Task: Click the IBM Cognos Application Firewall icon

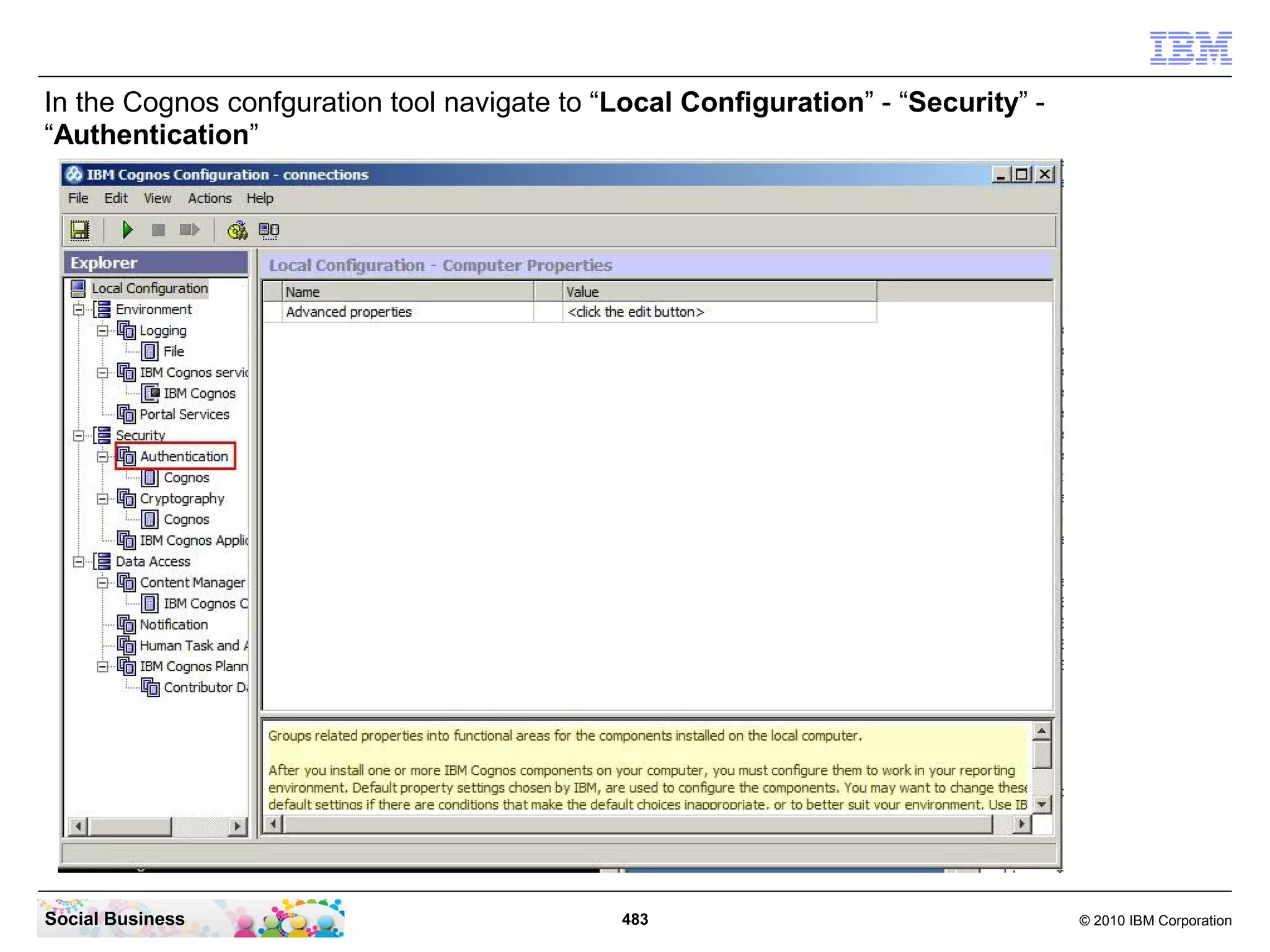Action: (127, 540)
